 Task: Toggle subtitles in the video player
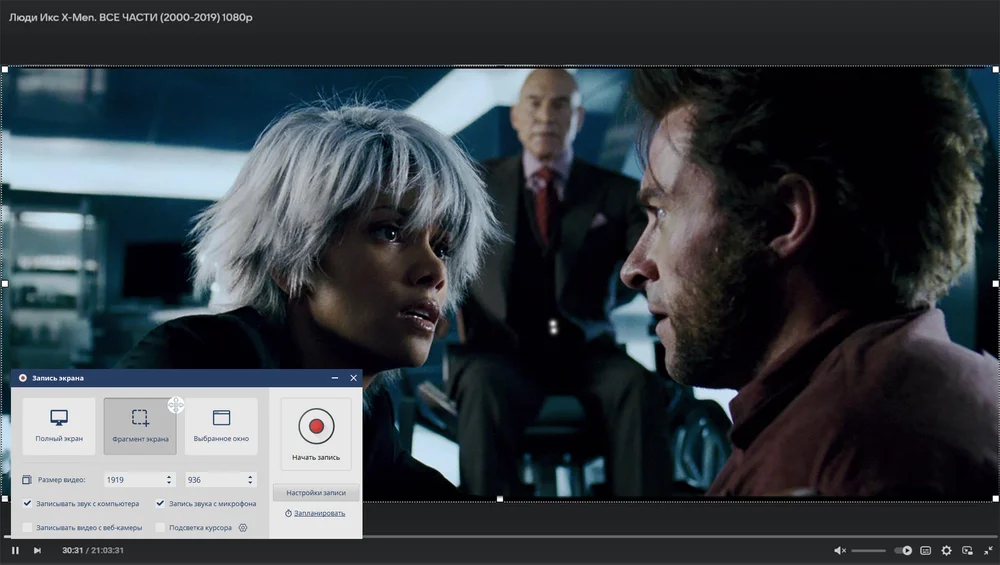(x=925, y=551)
